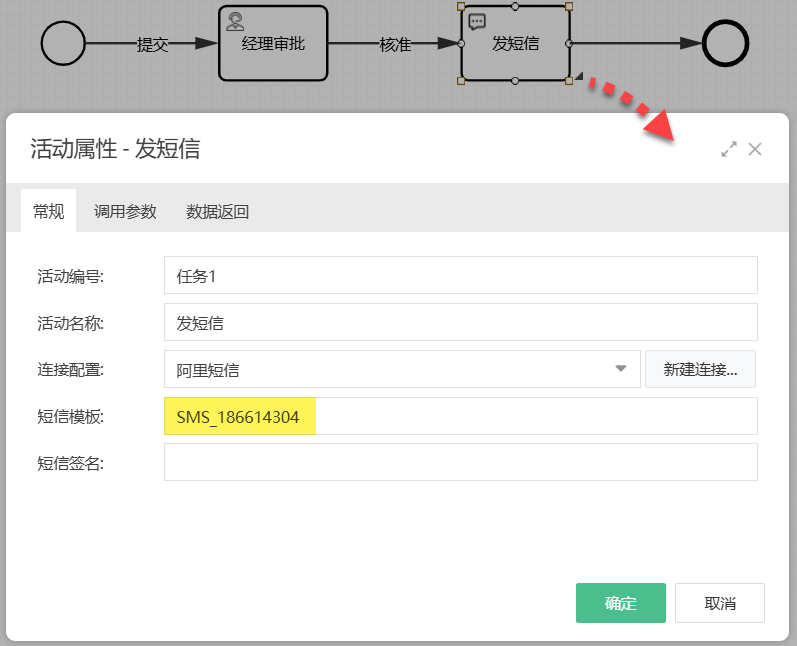Screen dimensions: 797x646
Task: Click the 新建连接... button
Action: pos(700,369)
